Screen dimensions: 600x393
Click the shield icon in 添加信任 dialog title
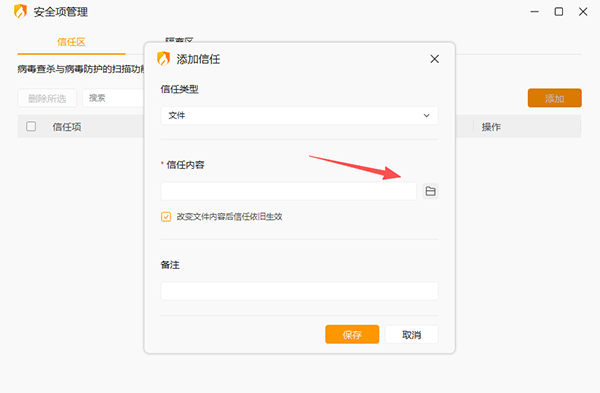pos(163,59)
